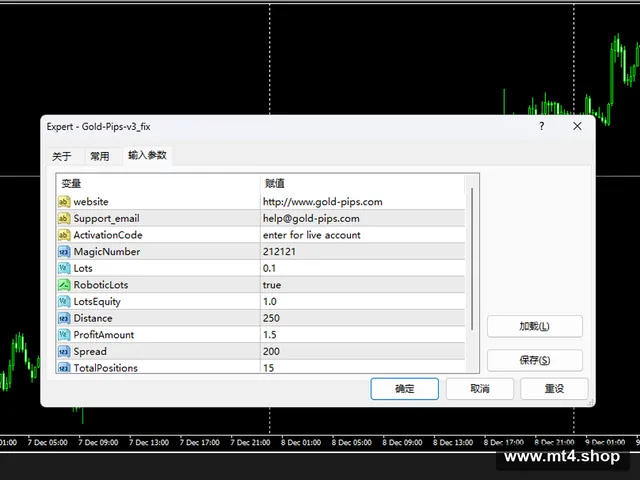Click the integer icon beside Spread
This screenshot has height=480, width=640.
(x=64, y=351)
